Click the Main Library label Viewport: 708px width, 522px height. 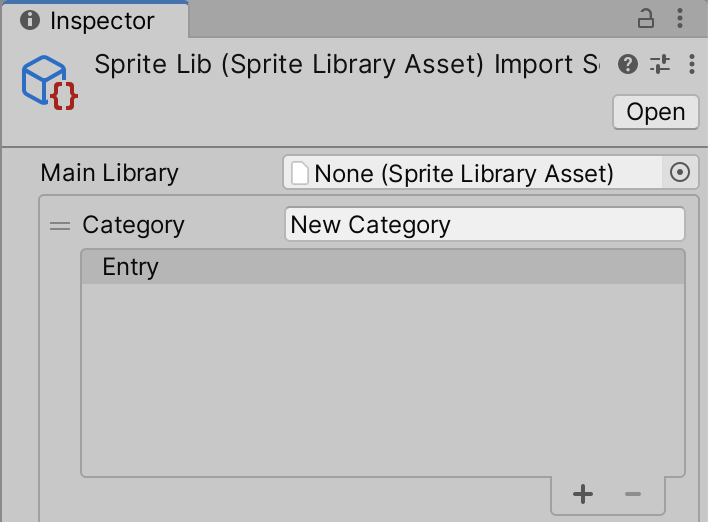click(x=109, y=173)
